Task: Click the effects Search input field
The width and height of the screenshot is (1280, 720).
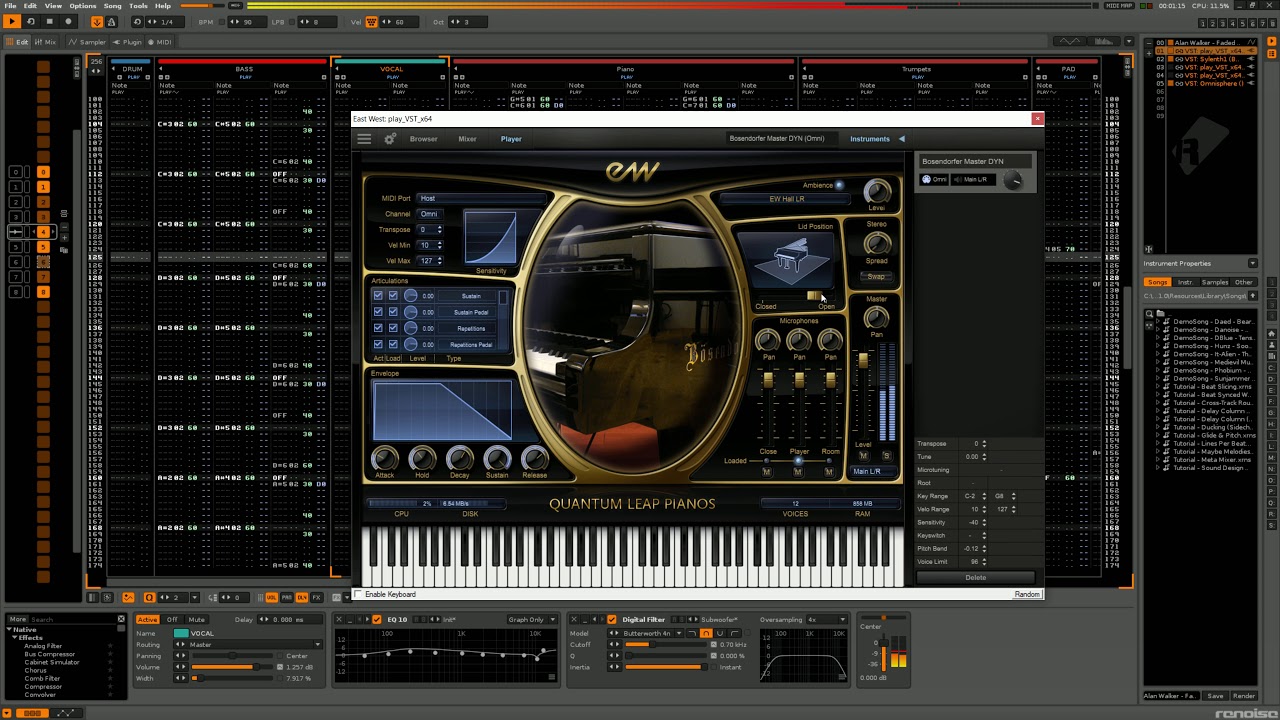Action: [x=72, y=619]
